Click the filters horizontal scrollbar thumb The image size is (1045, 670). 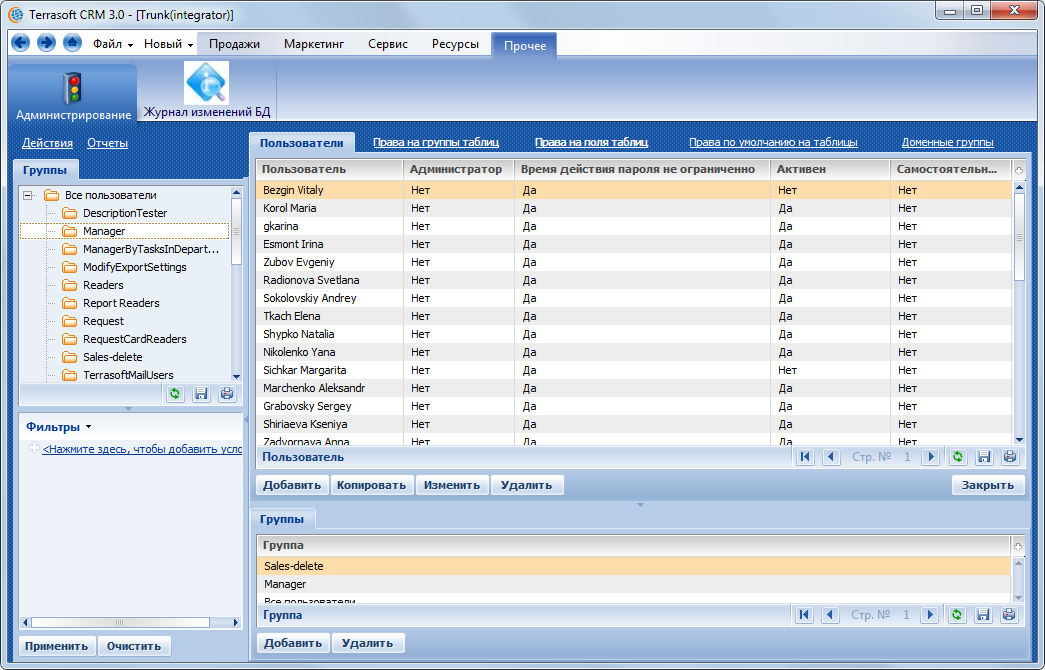pyautogui.click(x=120, y=622)
